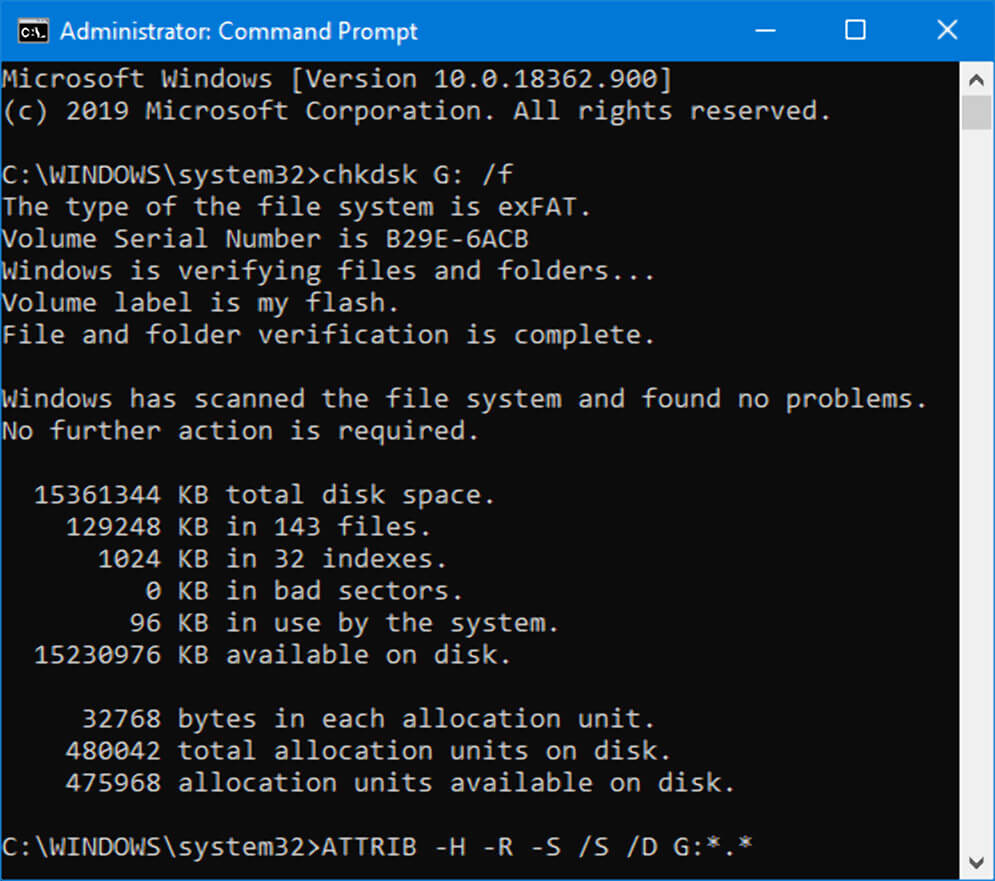Click the "No further action is required" line
995x881 pixels.
(240, 431)
